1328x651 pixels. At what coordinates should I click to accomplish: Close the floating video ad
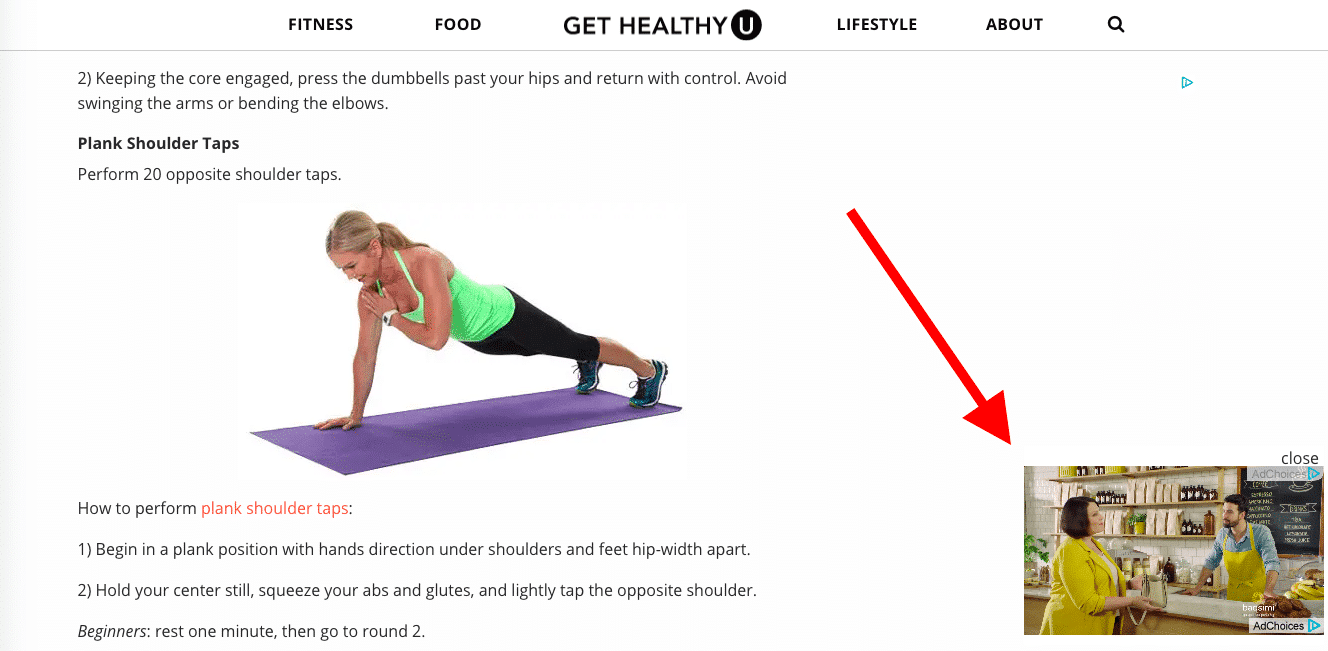pos(1300,458)
